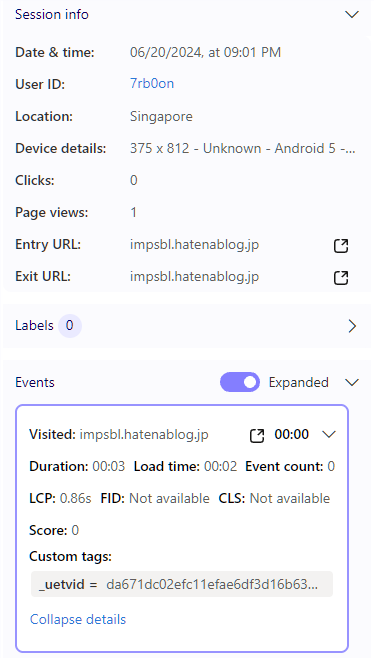Click Collapse details link
Screen dimensions: 374x658
(78, 619)
